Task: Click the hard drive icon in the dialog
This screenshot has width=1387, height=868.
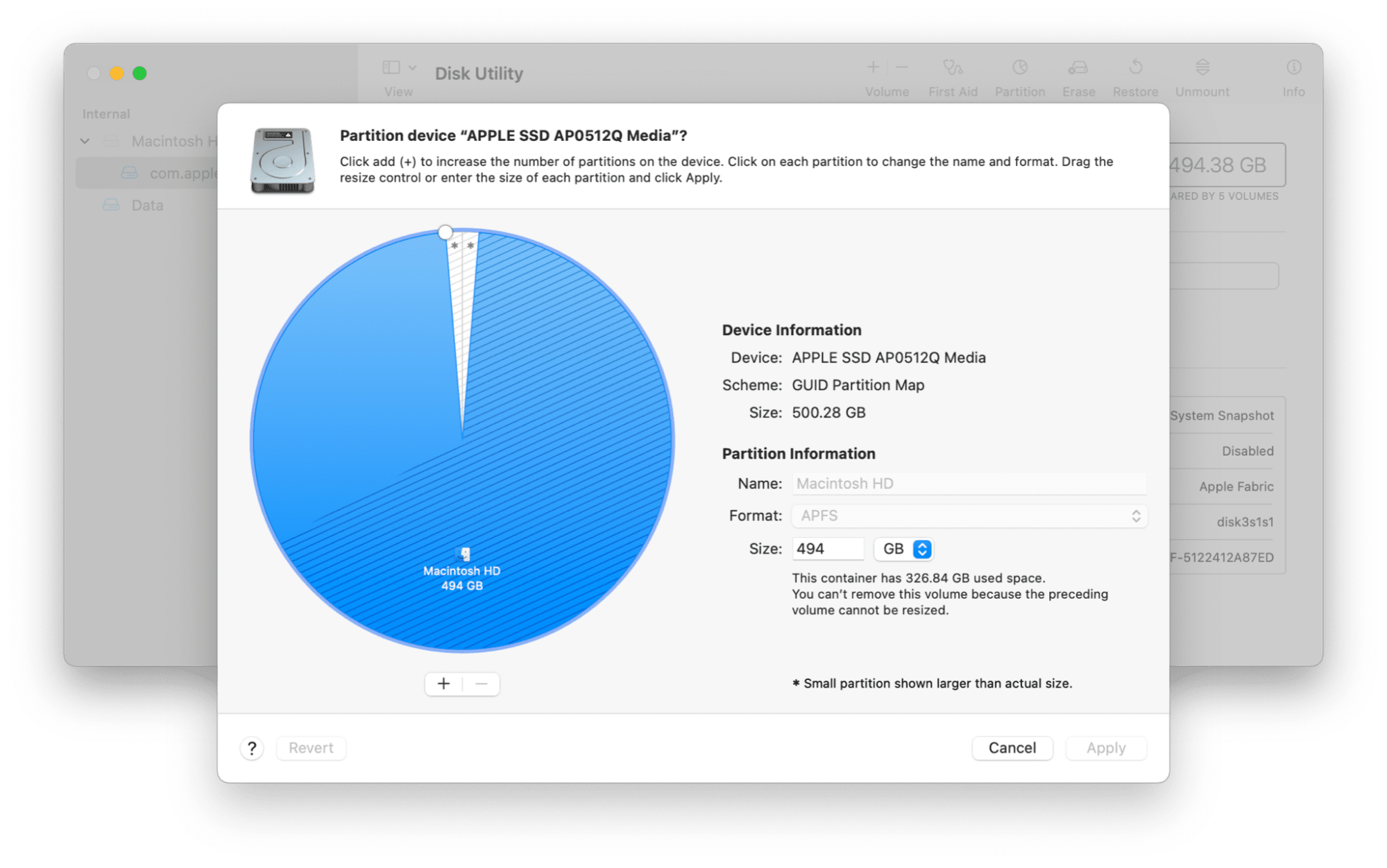Action: [x=282, y=160]
